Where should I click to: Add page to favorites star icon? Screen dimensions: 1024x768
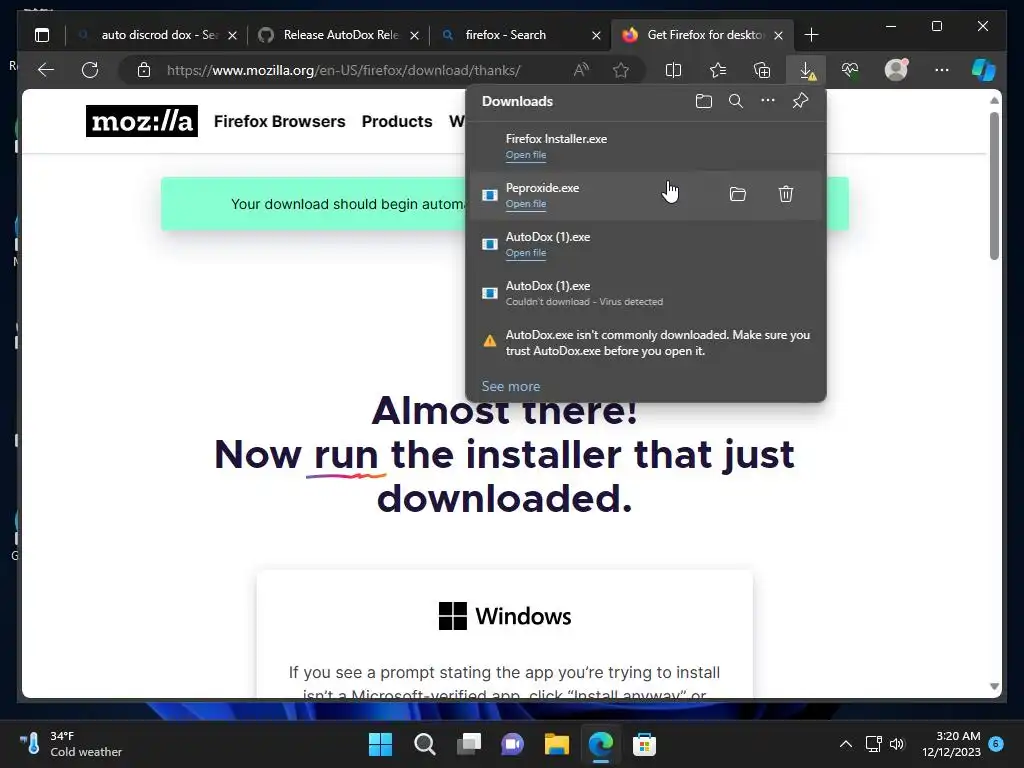click(x=621, y=70)
